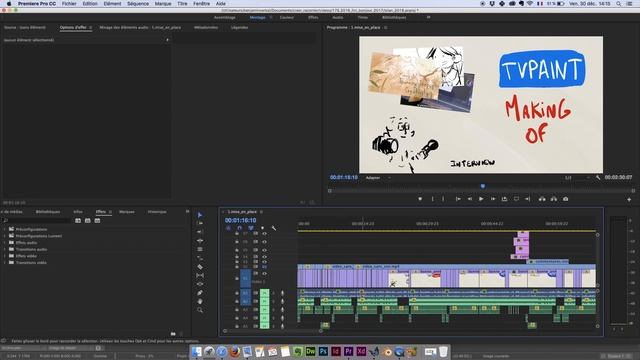
Task: Switch to the Couleur workspace
Action: point(287,18)
